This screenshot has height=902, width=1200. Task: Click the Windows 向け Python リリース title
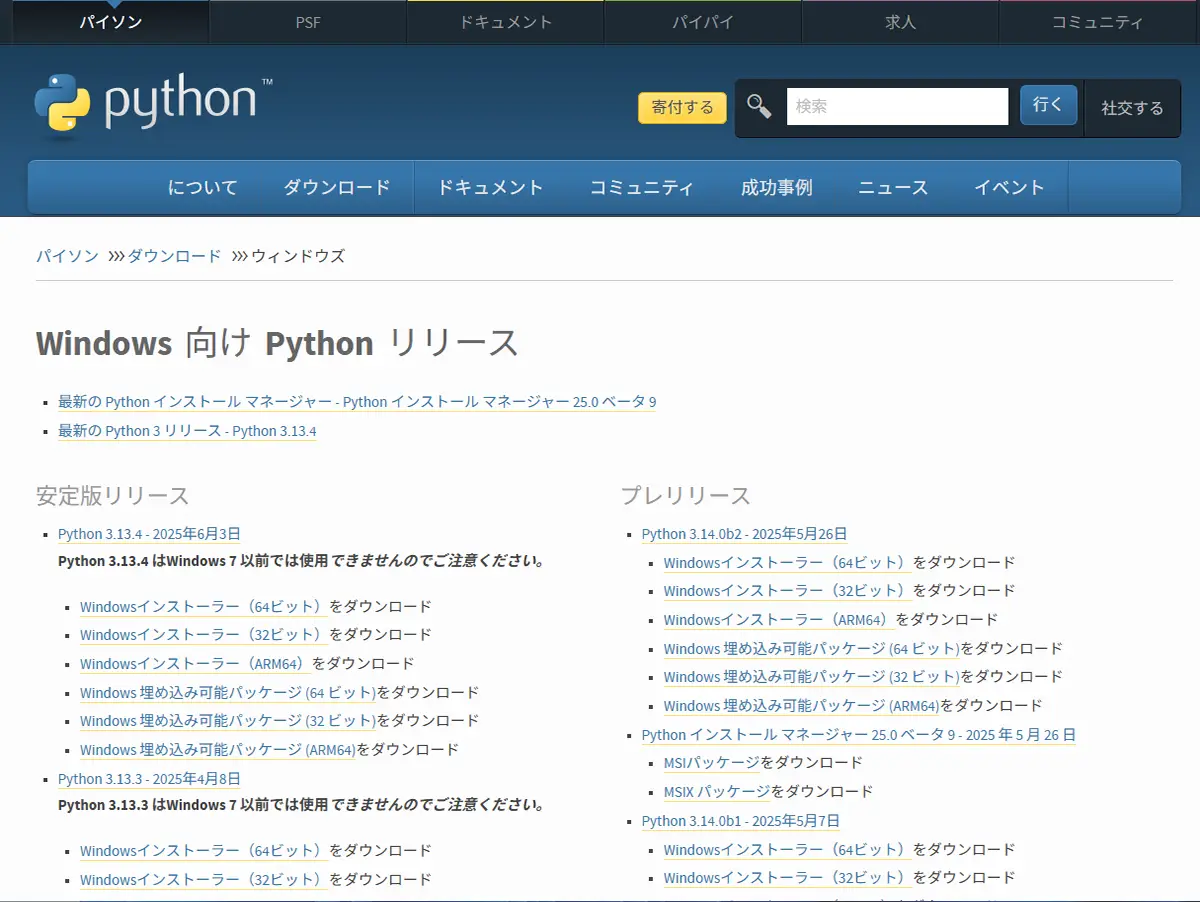pyautogui.click(x=278, y=343)
